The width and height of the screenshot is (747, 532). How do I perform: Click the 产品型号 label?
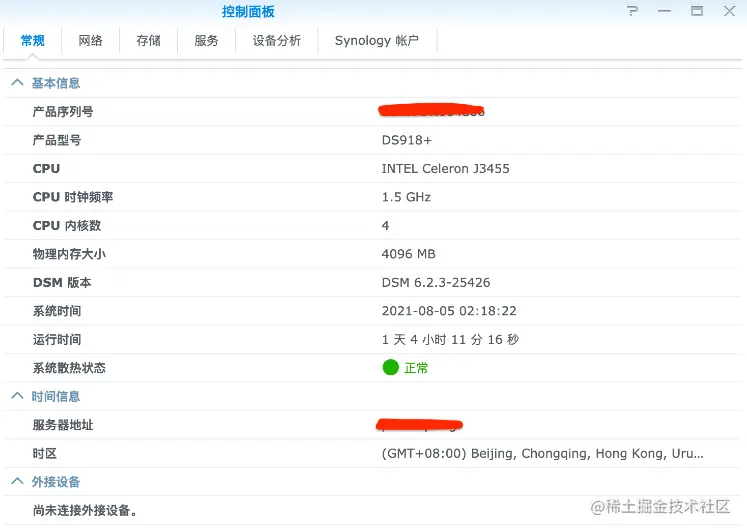[57, 140]
